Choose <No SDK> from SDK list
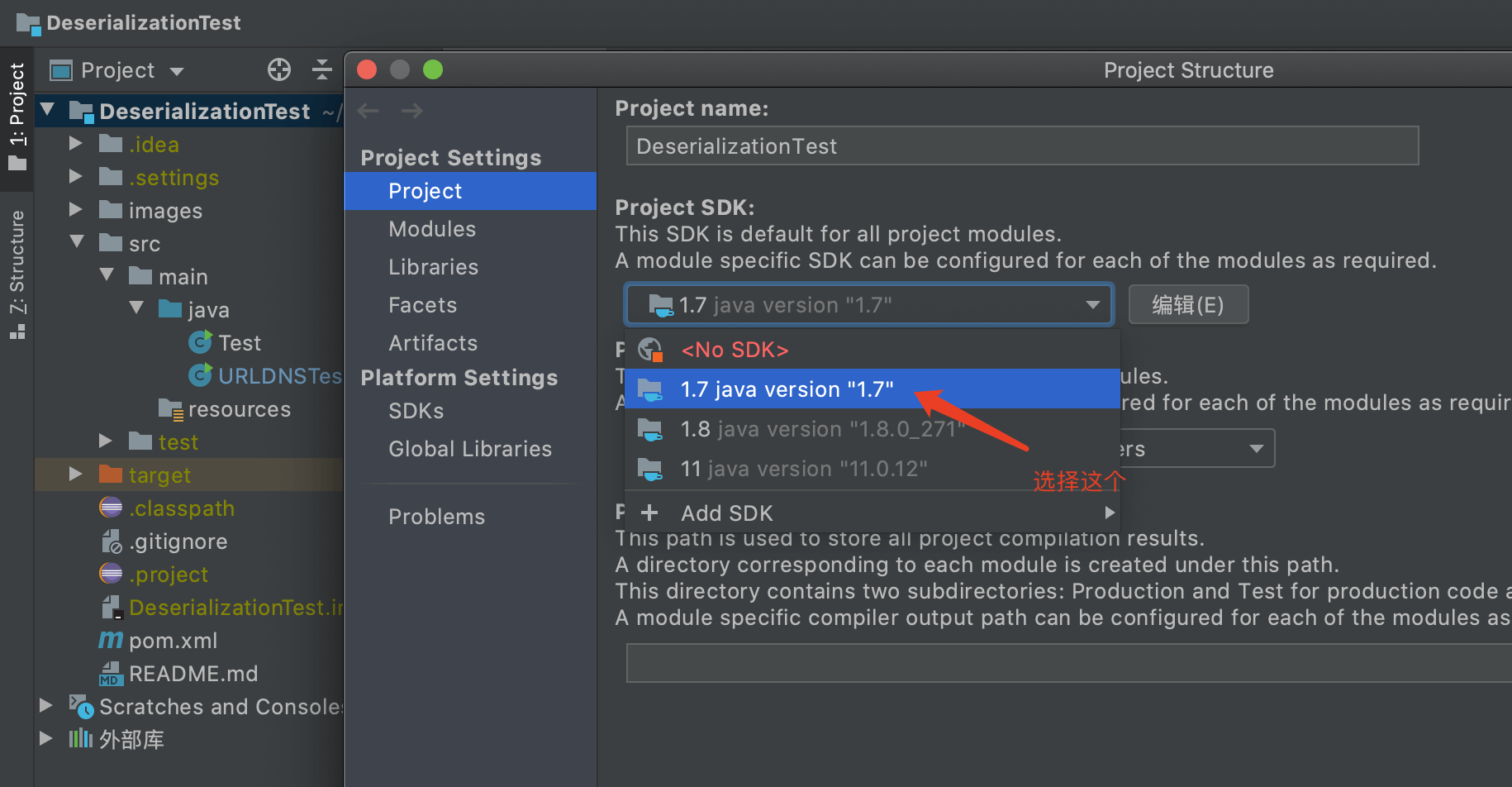Viewport: 1512px width, 787px height. point(872,350)
